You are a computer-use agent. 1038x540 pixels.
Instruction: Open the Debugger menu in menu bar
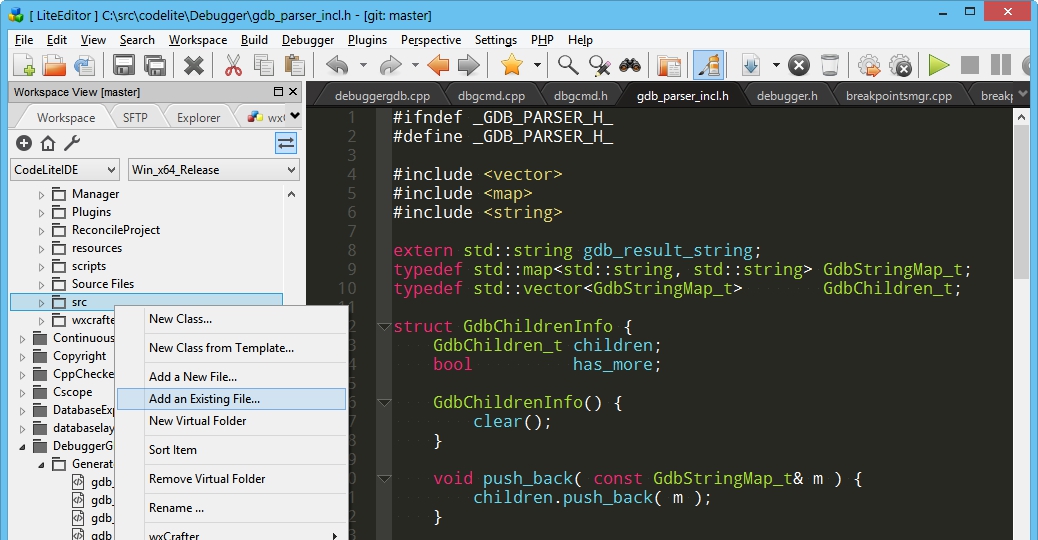(308, 40)
